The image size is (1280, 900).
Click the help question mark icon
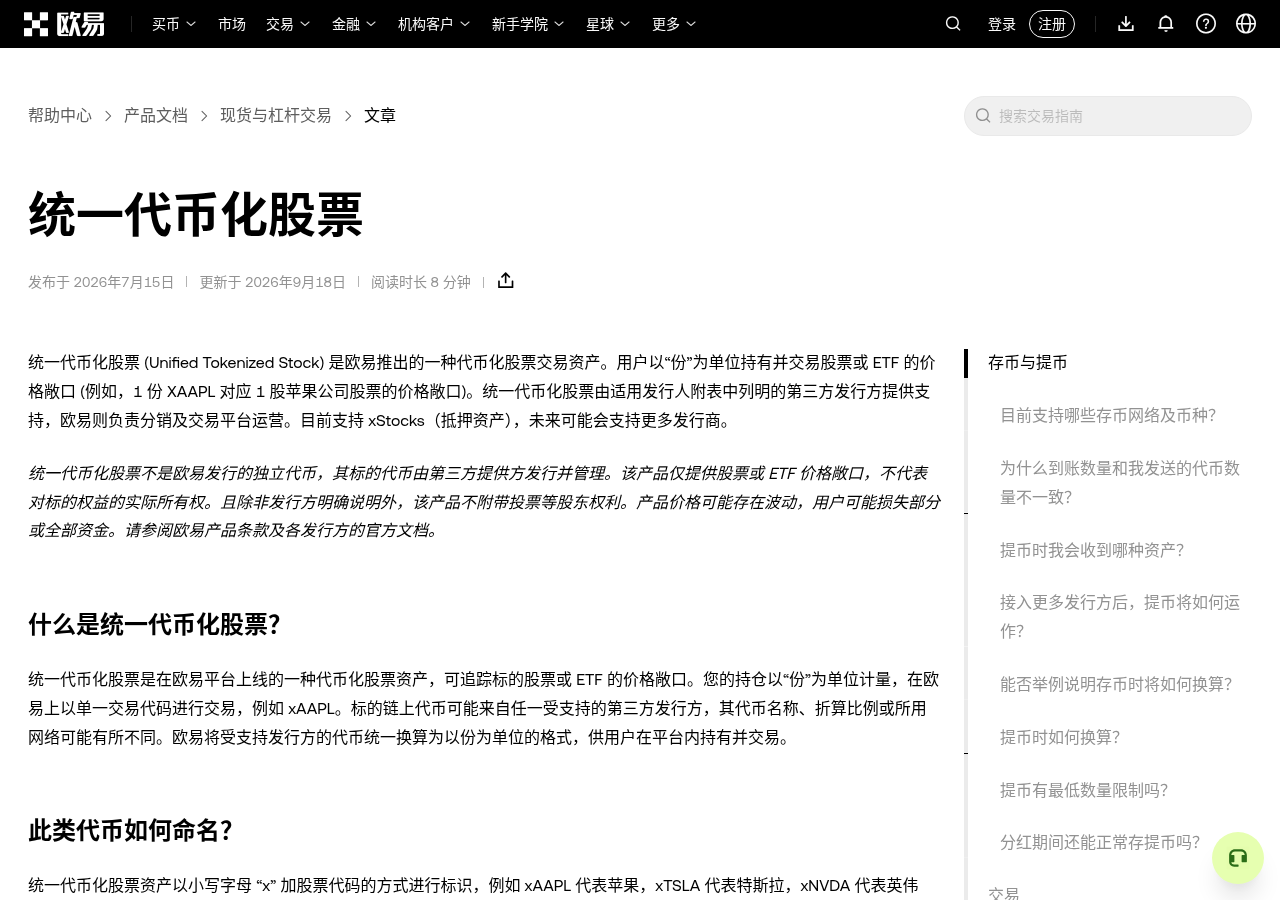[1206, 24]
